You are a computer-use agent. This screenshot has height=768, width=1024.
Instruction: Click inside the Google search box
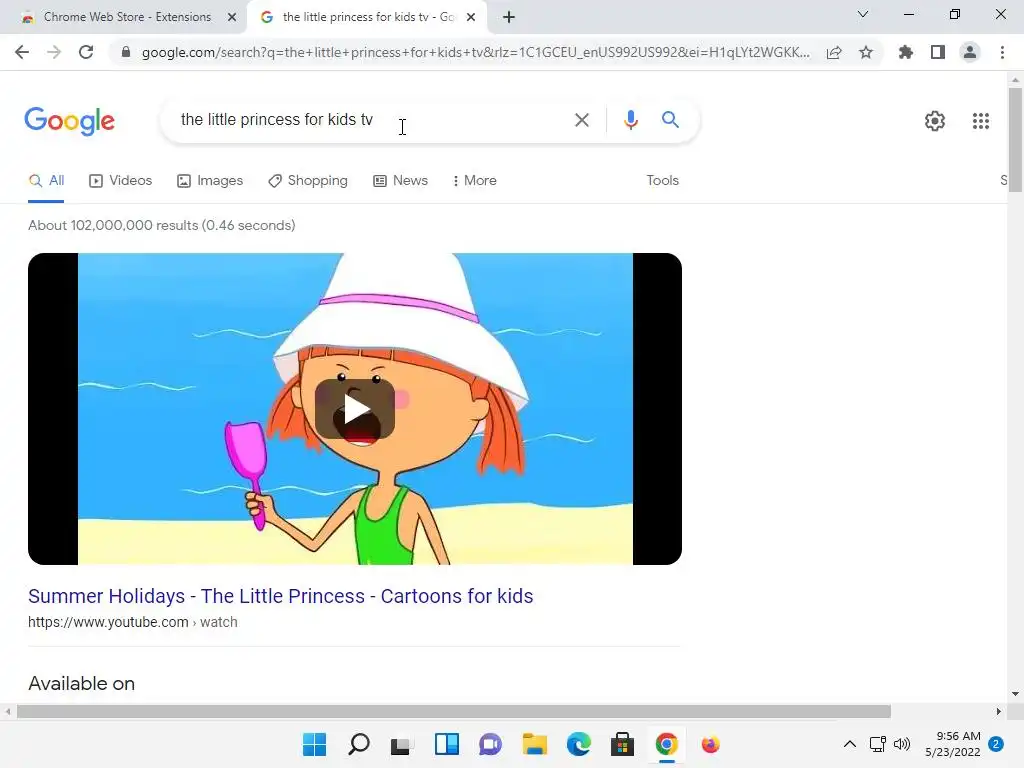[x=372, y=120]
